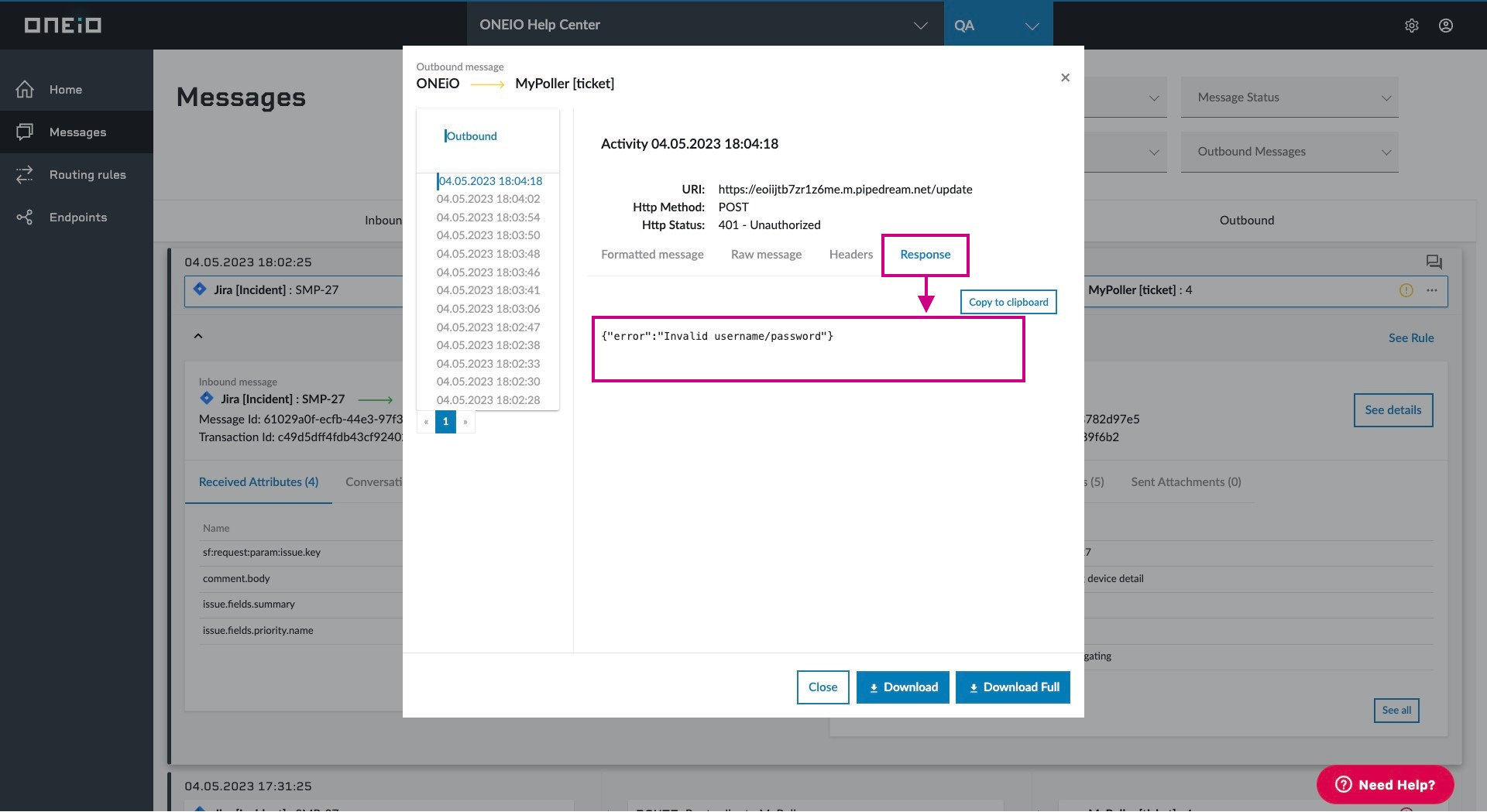Open the QA environment dropdown
The height and width of the screenshot is (812, 1487).
coord(998,26)
